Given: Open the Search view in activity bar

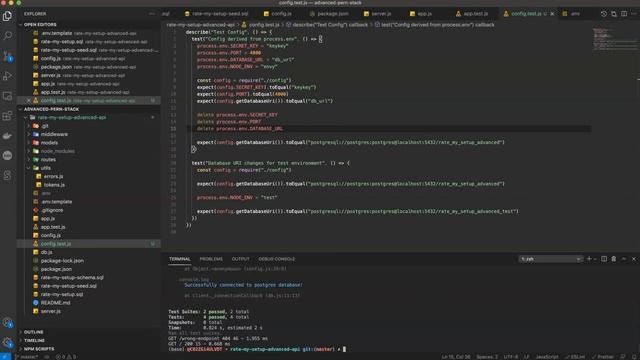Looking at the screenshot, I should click(7, 36).
